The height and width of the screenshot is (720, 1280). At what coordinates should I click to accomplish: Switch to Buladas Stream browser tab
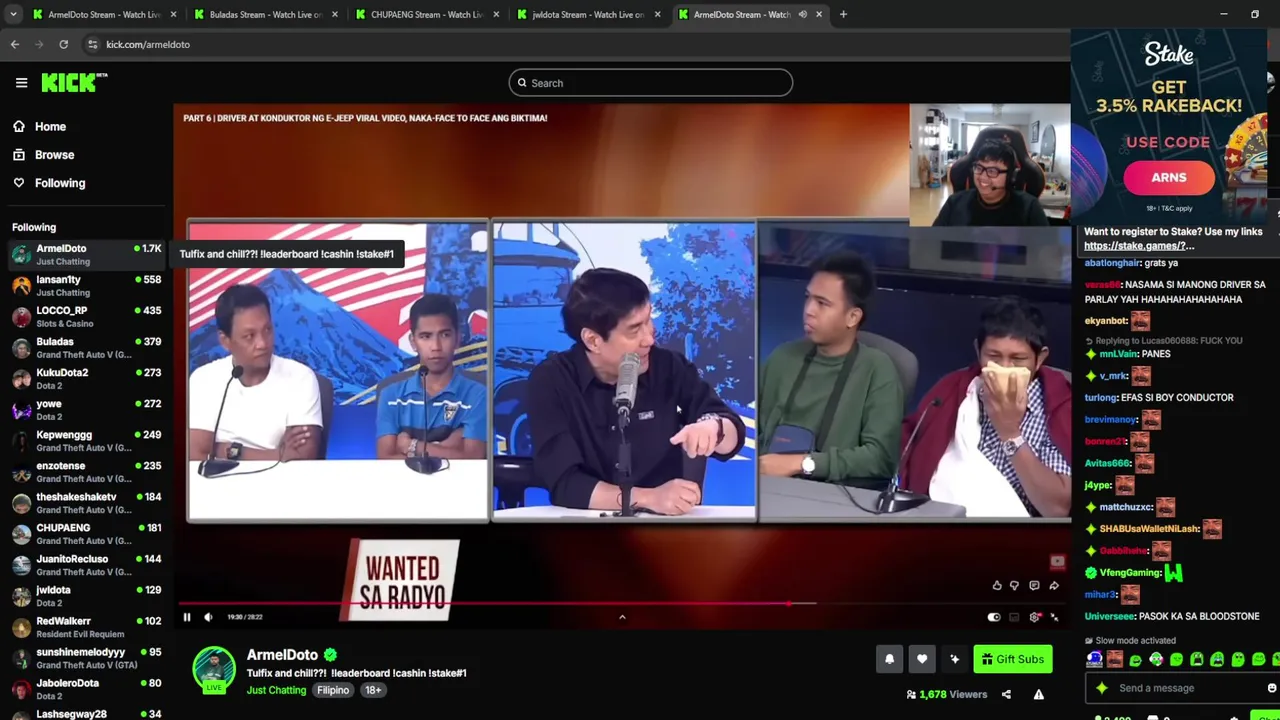coord(265,15)
